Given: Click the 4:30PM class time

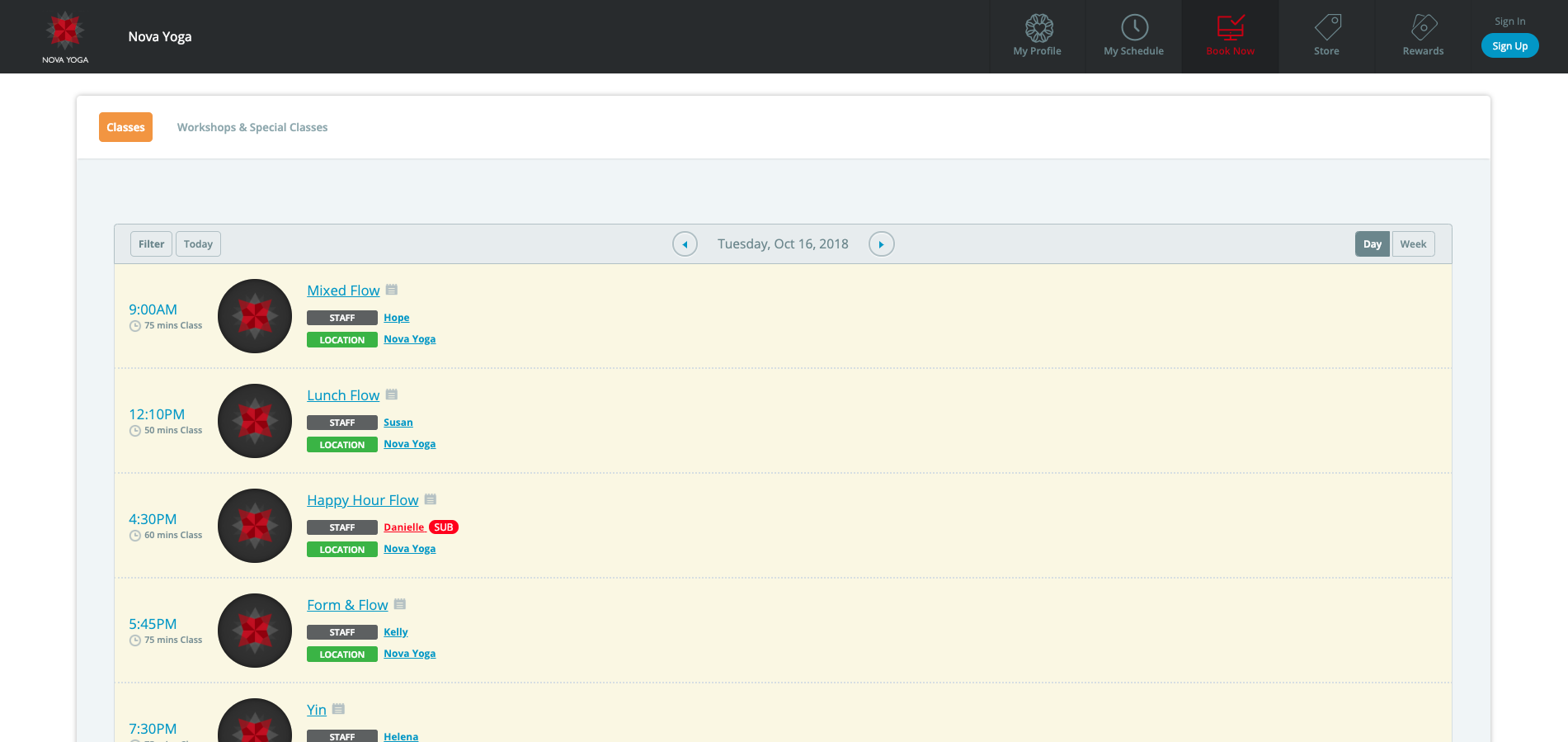Looking at the screenshot, I should coord(153,519).
